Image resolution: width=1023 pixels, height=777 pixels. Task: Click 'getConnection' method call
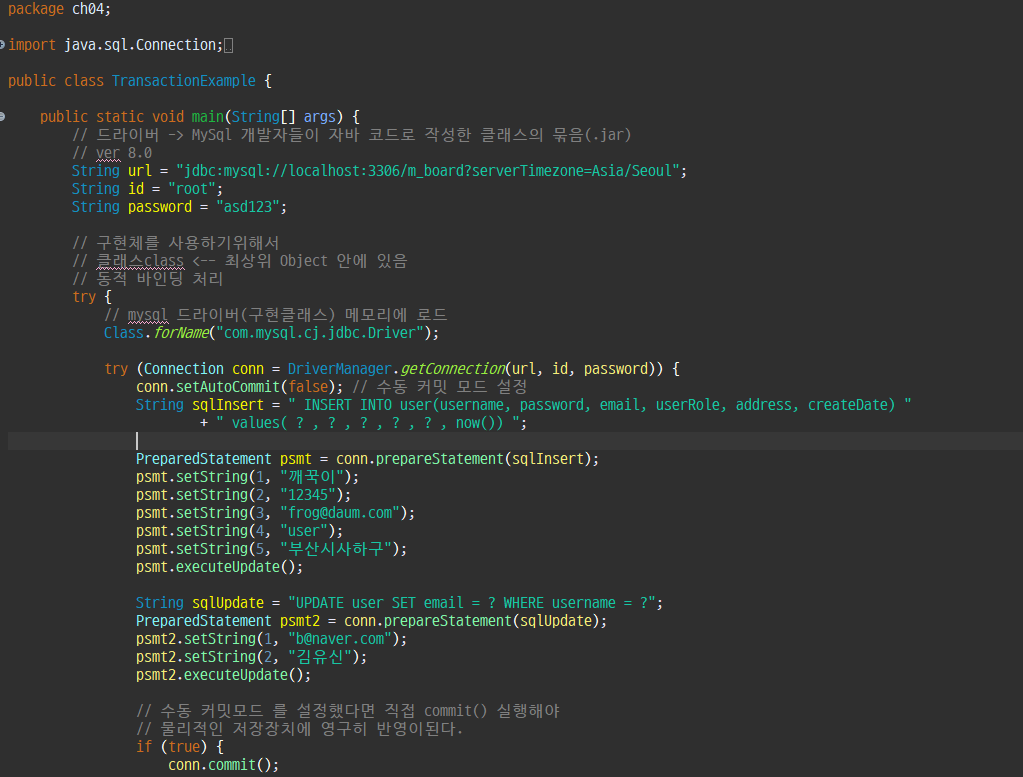pyautogui.click(x=452, y=369)
